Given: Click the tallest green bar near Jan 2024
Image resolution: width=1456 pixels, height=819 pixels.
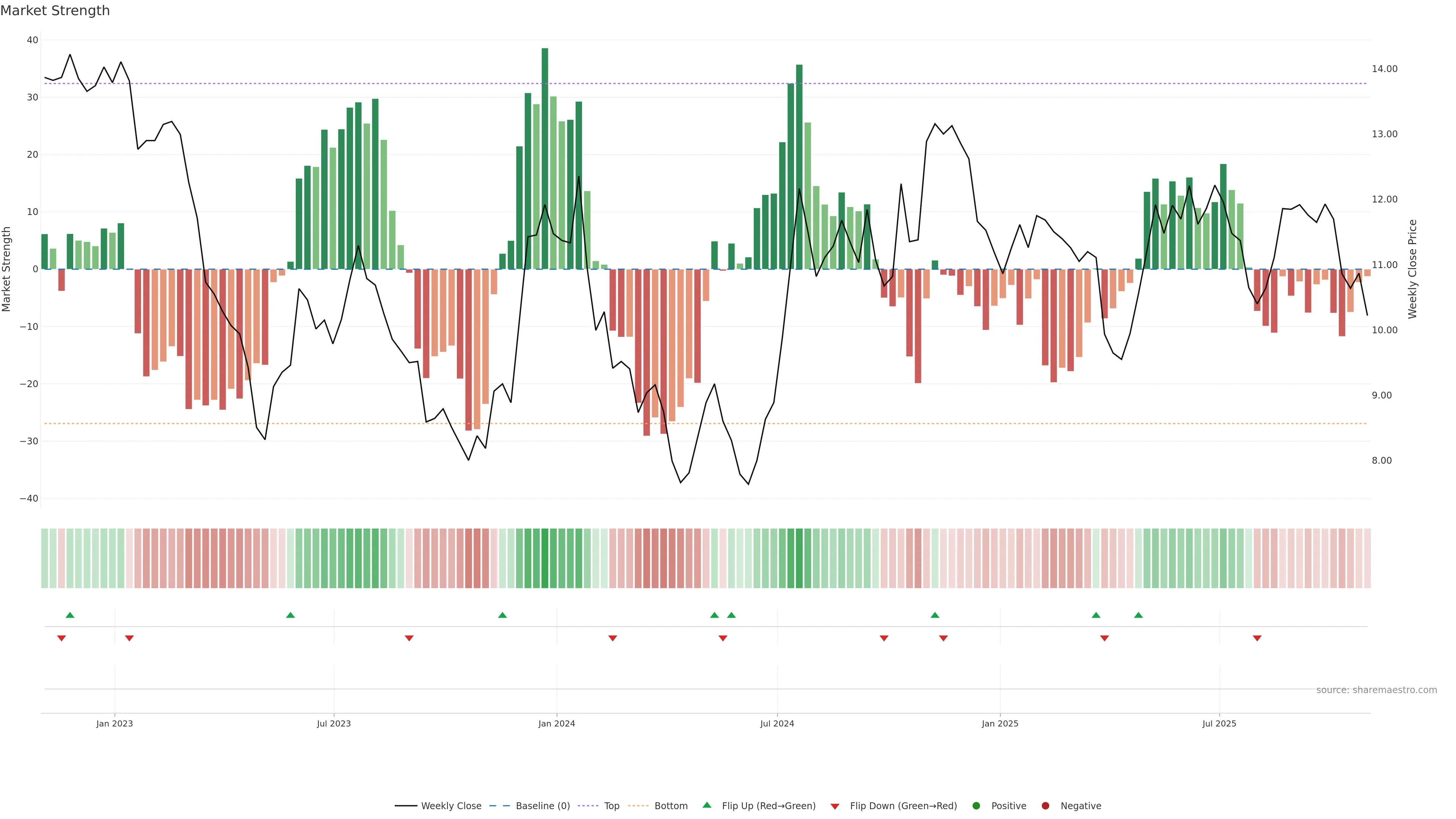Looking at the screenshot, I should coord(545,158).
